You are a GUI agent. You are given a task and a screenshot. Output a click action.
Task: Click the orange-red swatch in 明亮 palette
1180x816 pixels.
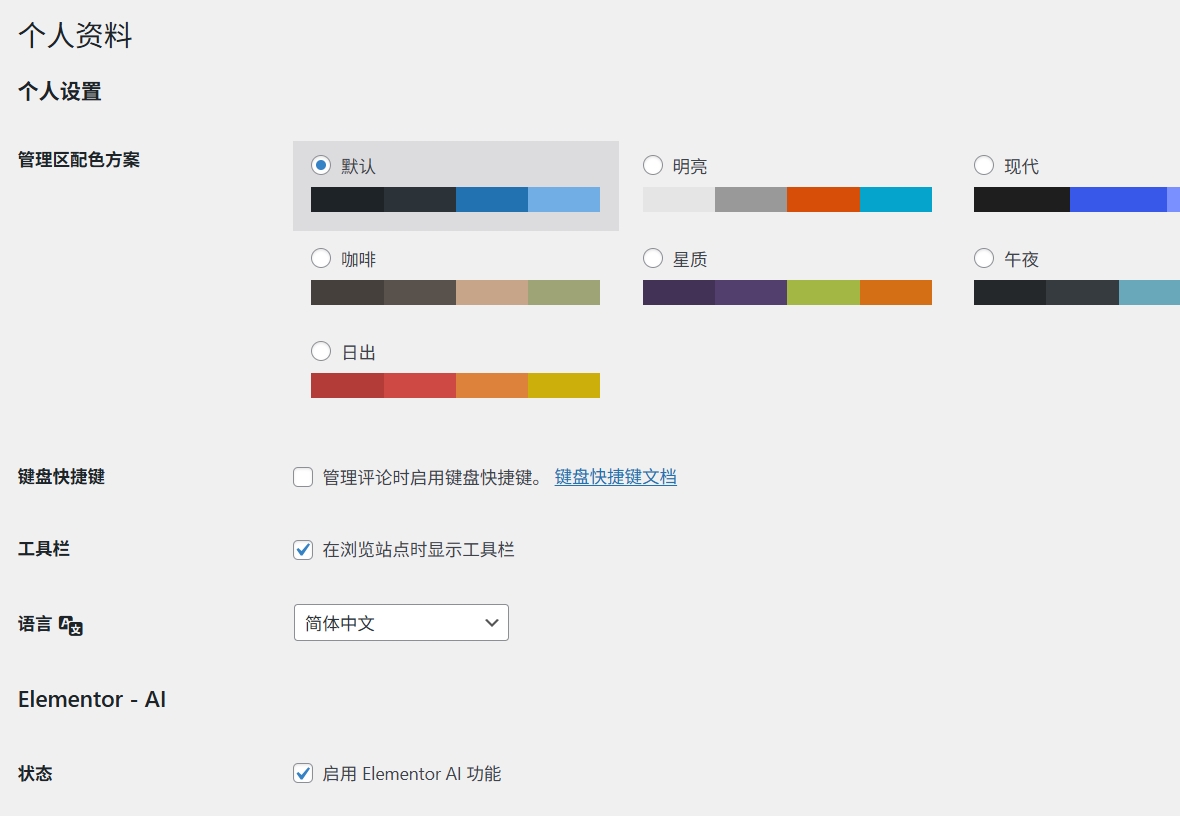point(823,199)
